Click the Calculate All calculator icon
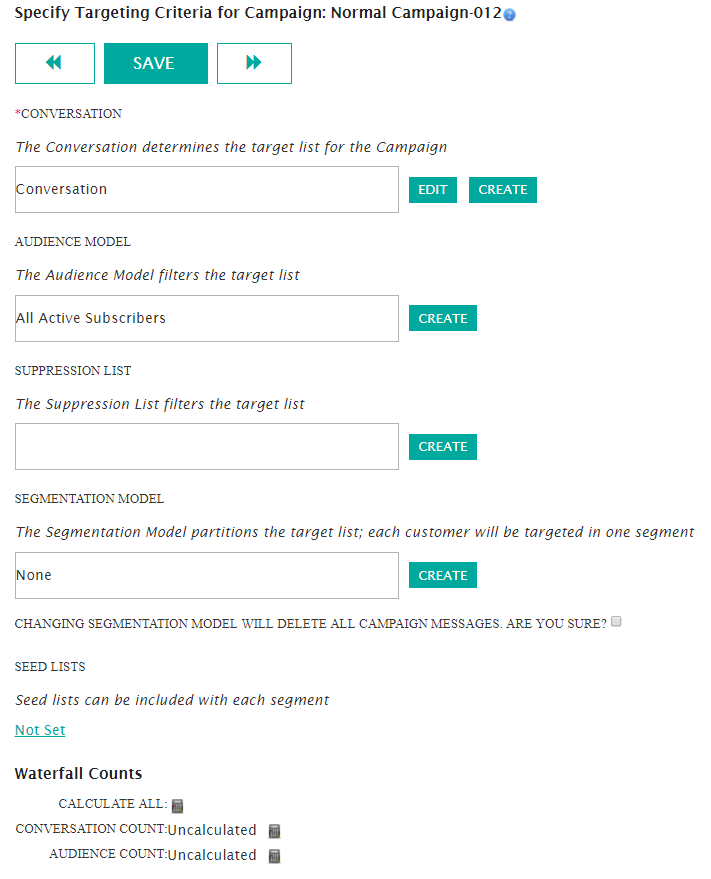Viewport: 711px width, 879px height. [x=177, y=806]
